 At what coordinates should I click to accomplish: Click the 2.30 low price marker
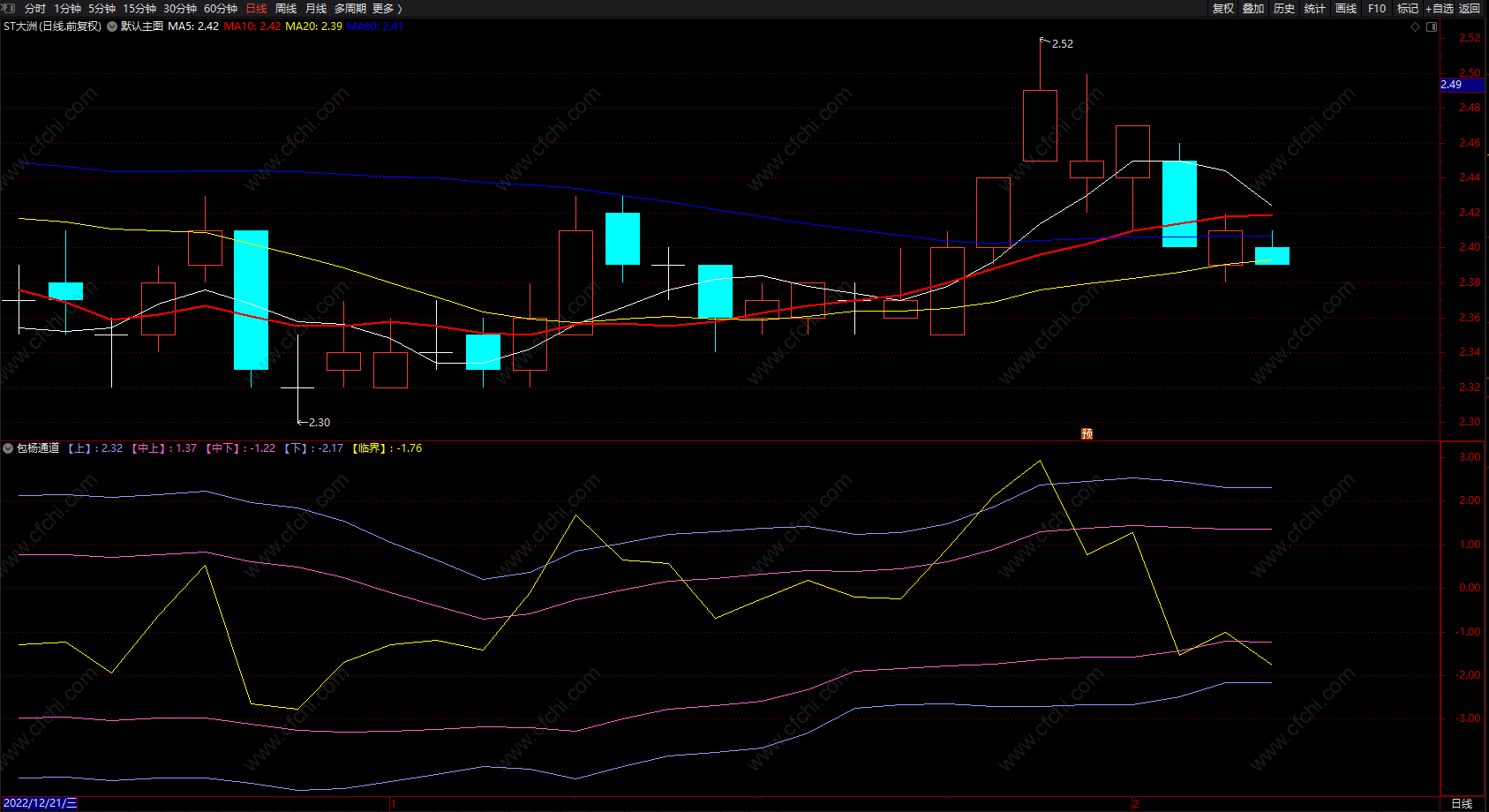[319, 423]
